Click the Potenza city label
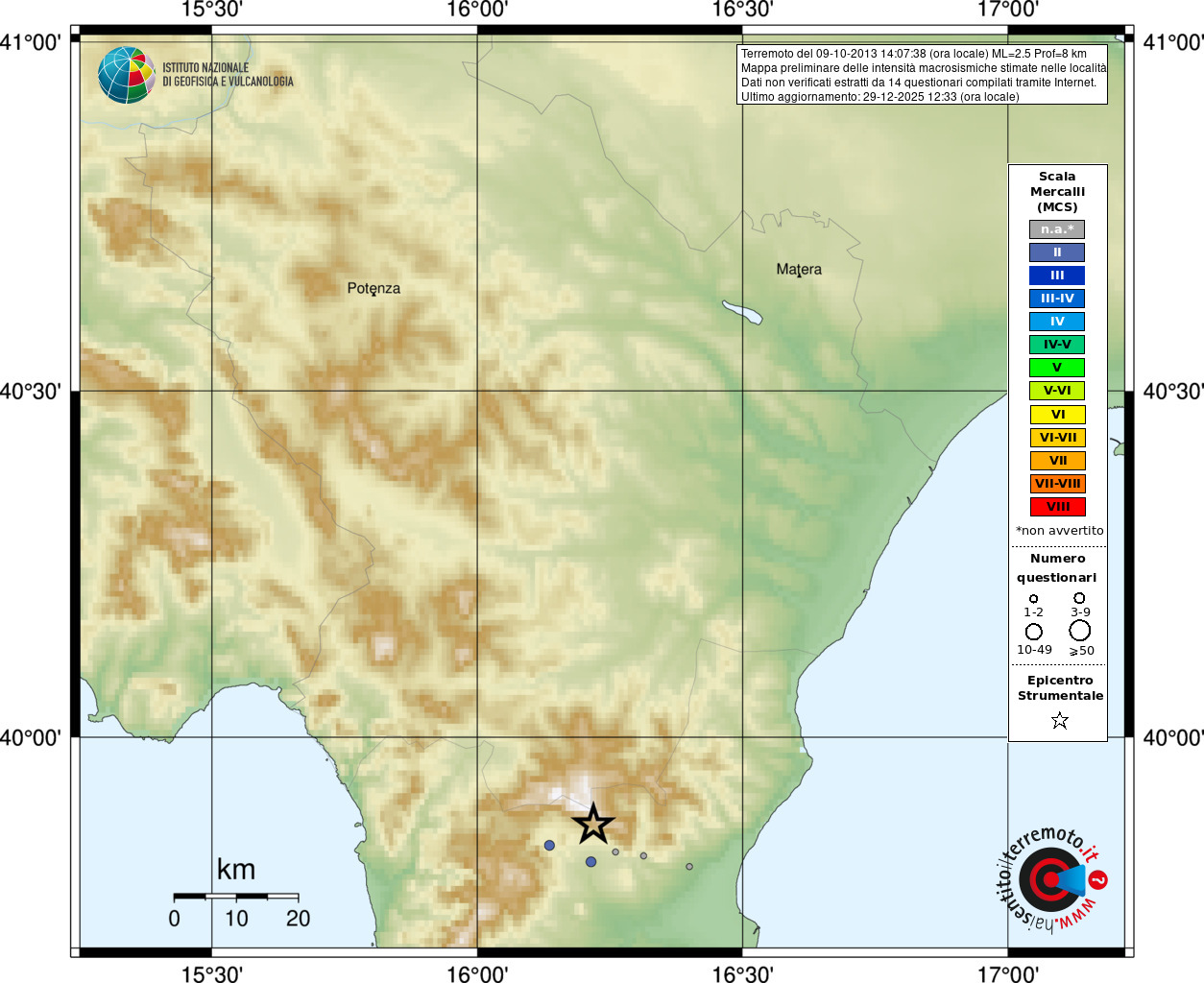1204x983 pixels. click(373, 288)
